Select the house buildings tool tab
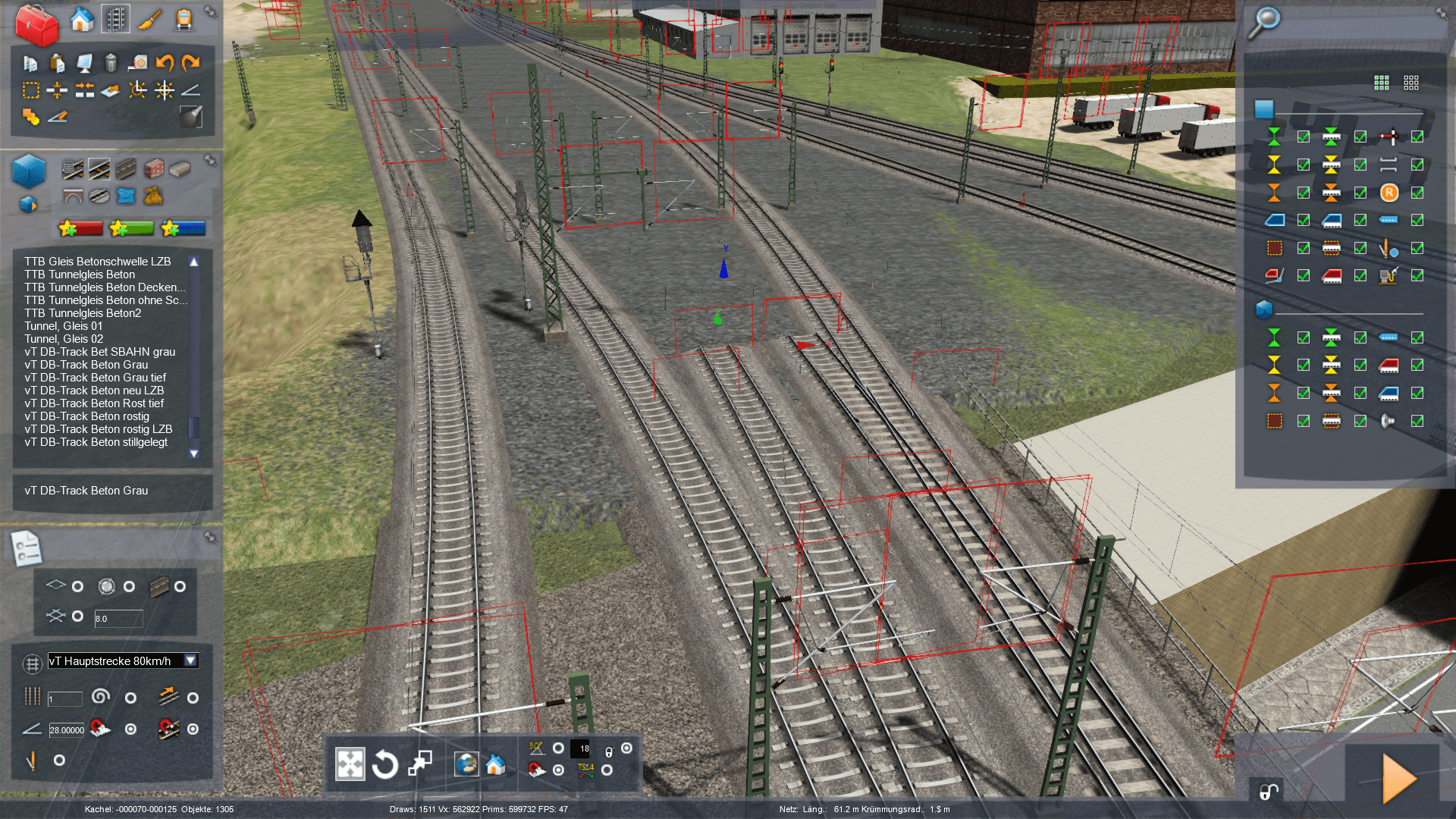 coord(82,19)
